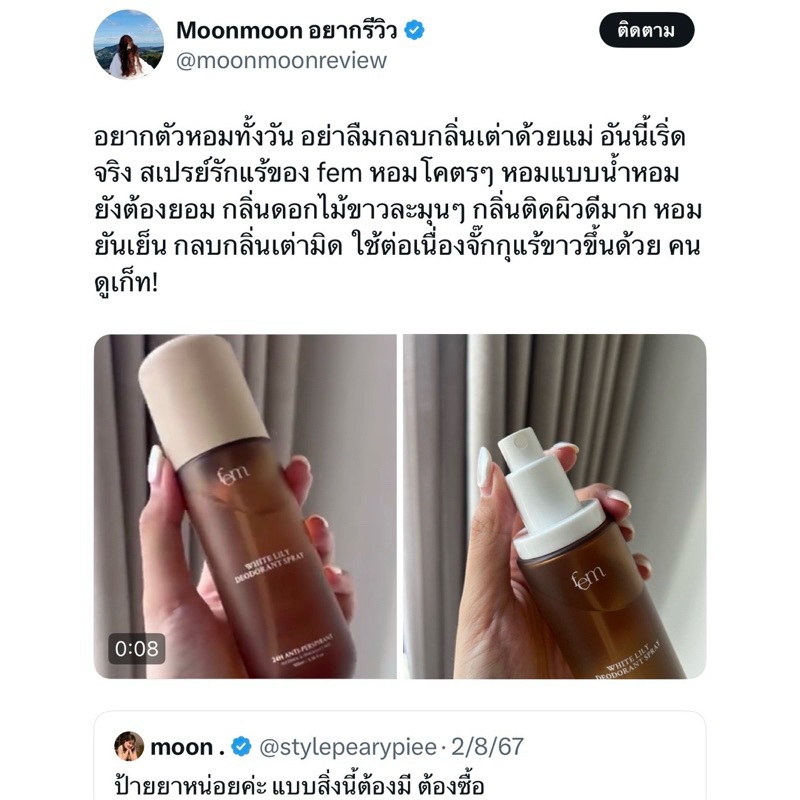Screen dimensions: 800x800
Task: Open the @stylepearypiee handle
Action: (348, 747)
